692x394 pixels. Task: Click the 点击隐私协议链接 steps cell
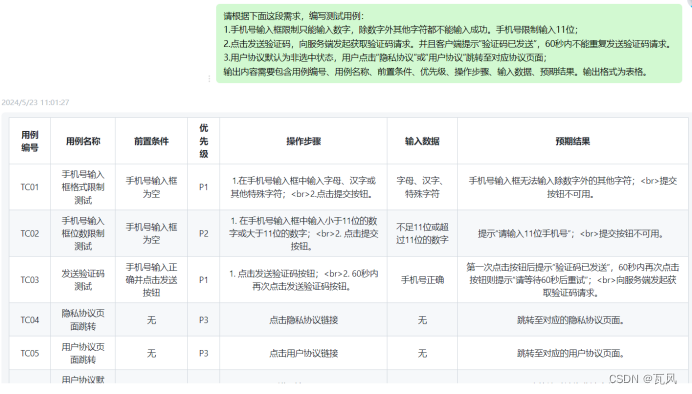click(x=304, y=320)
